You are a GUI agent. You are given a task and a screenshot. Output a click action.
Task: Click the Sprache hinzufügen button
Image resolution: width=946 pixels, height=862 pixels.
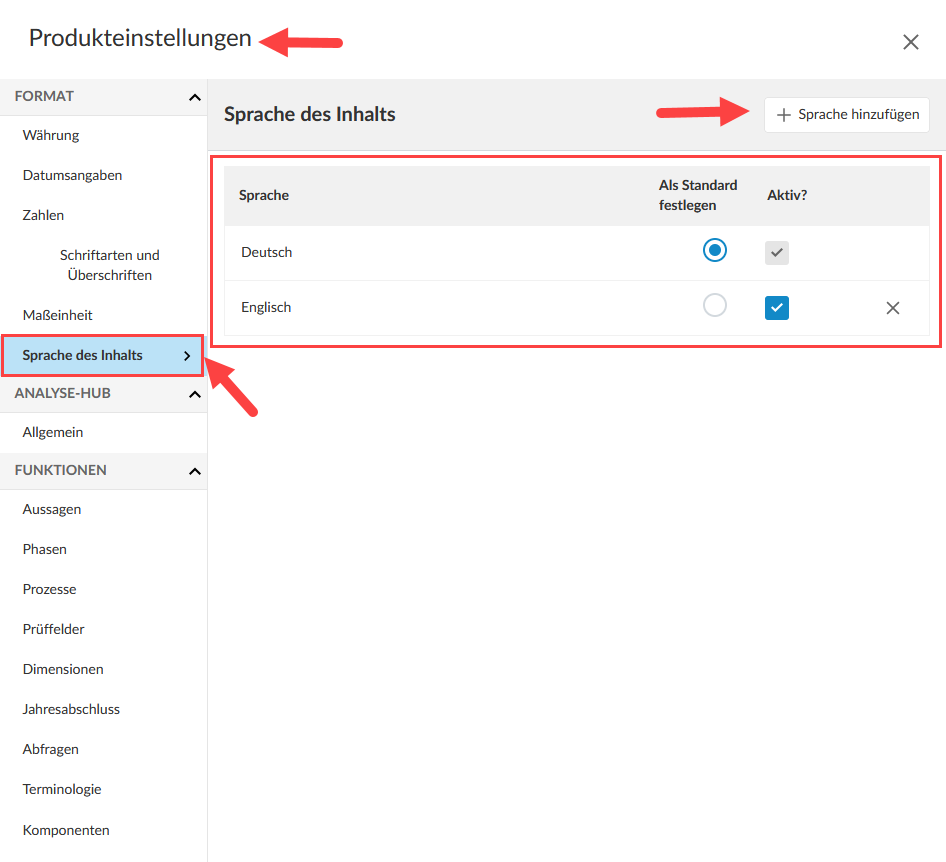[x=846, y=115]
